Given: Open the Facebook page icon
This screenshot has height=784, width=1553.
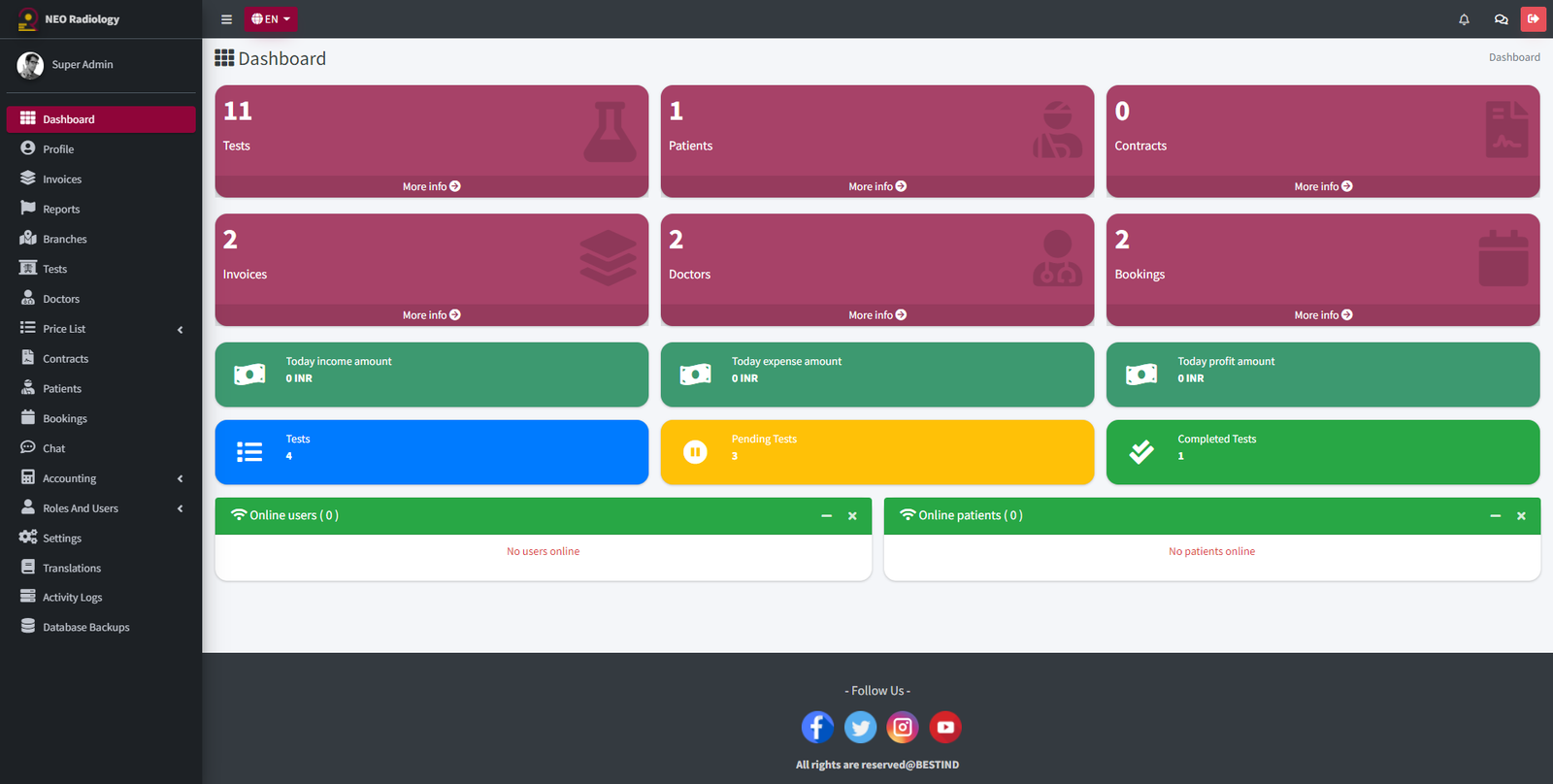Looking at the screenshot, I should [817, 727].
